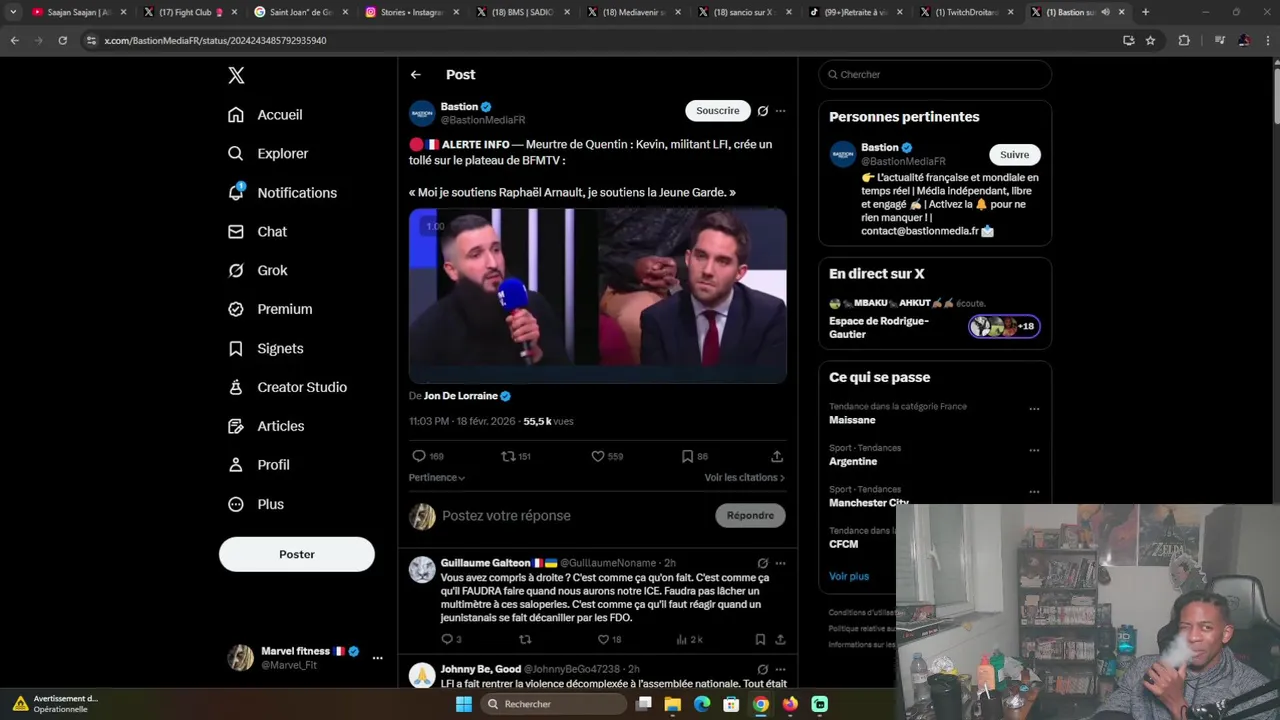Open Grok assistant
The height and width of the screenshot is (720, 1280).
coord(258,270)
